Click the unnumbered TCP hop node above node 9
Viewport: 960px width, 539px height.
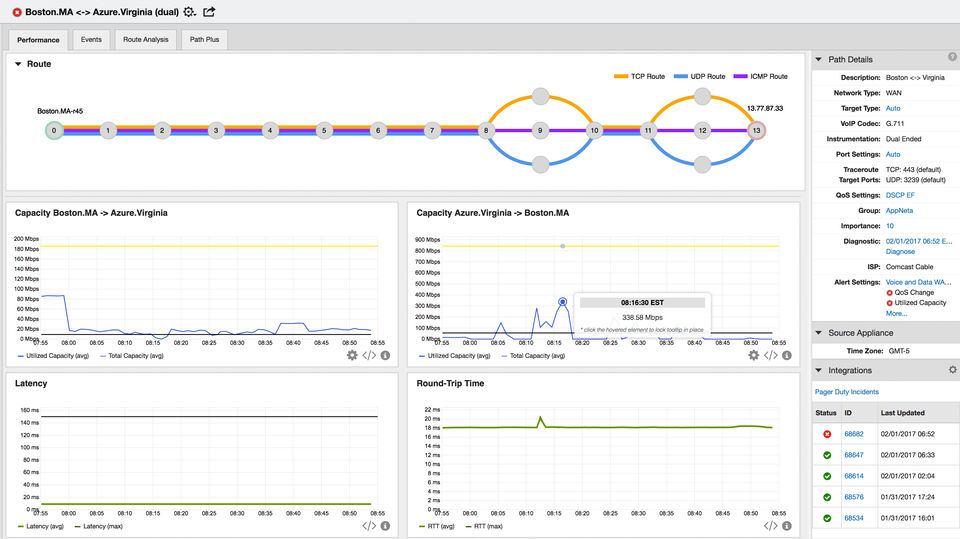point(541,96)
